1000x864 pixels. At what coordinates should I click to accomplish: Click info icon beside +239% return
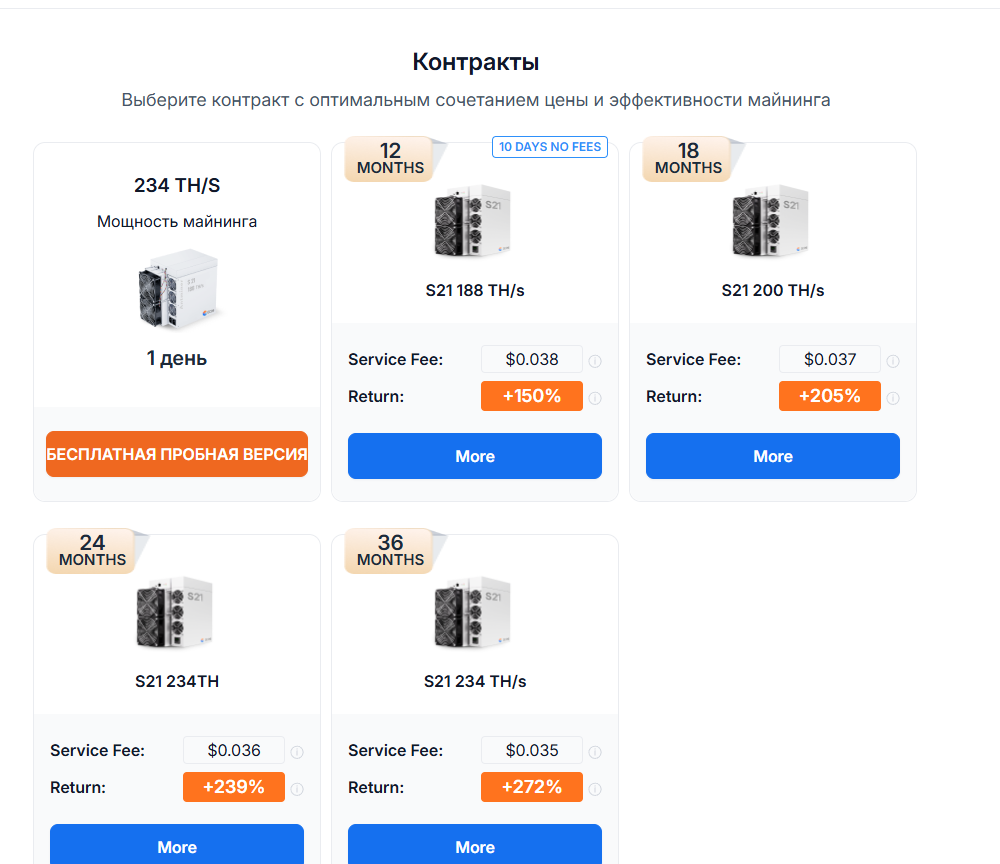click(297, 789)
